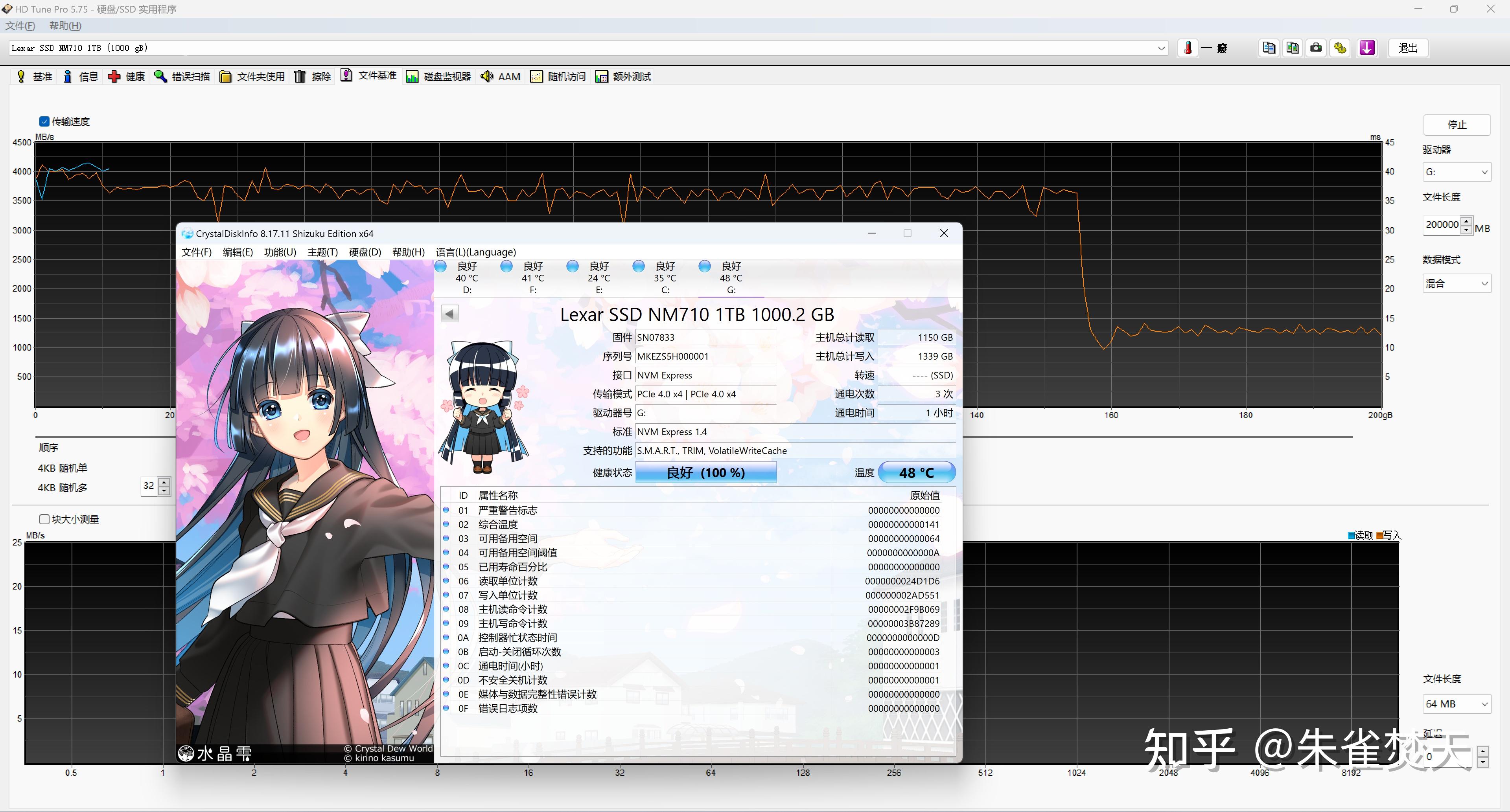Open the 磁盘监视器 disk monitor
Viewport: 1510px width, 812px height.
[x=438, y=76]
